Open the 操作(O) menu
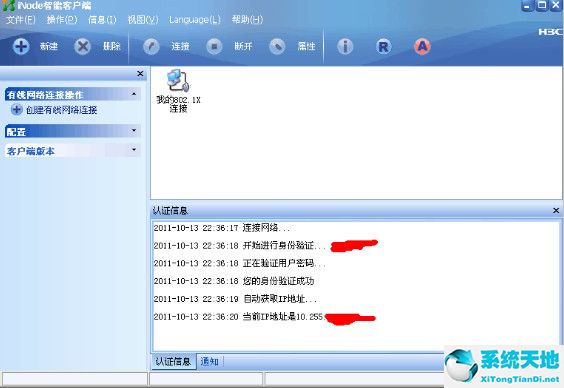This screenshot has height=388, width=564. tap(62, 19)
